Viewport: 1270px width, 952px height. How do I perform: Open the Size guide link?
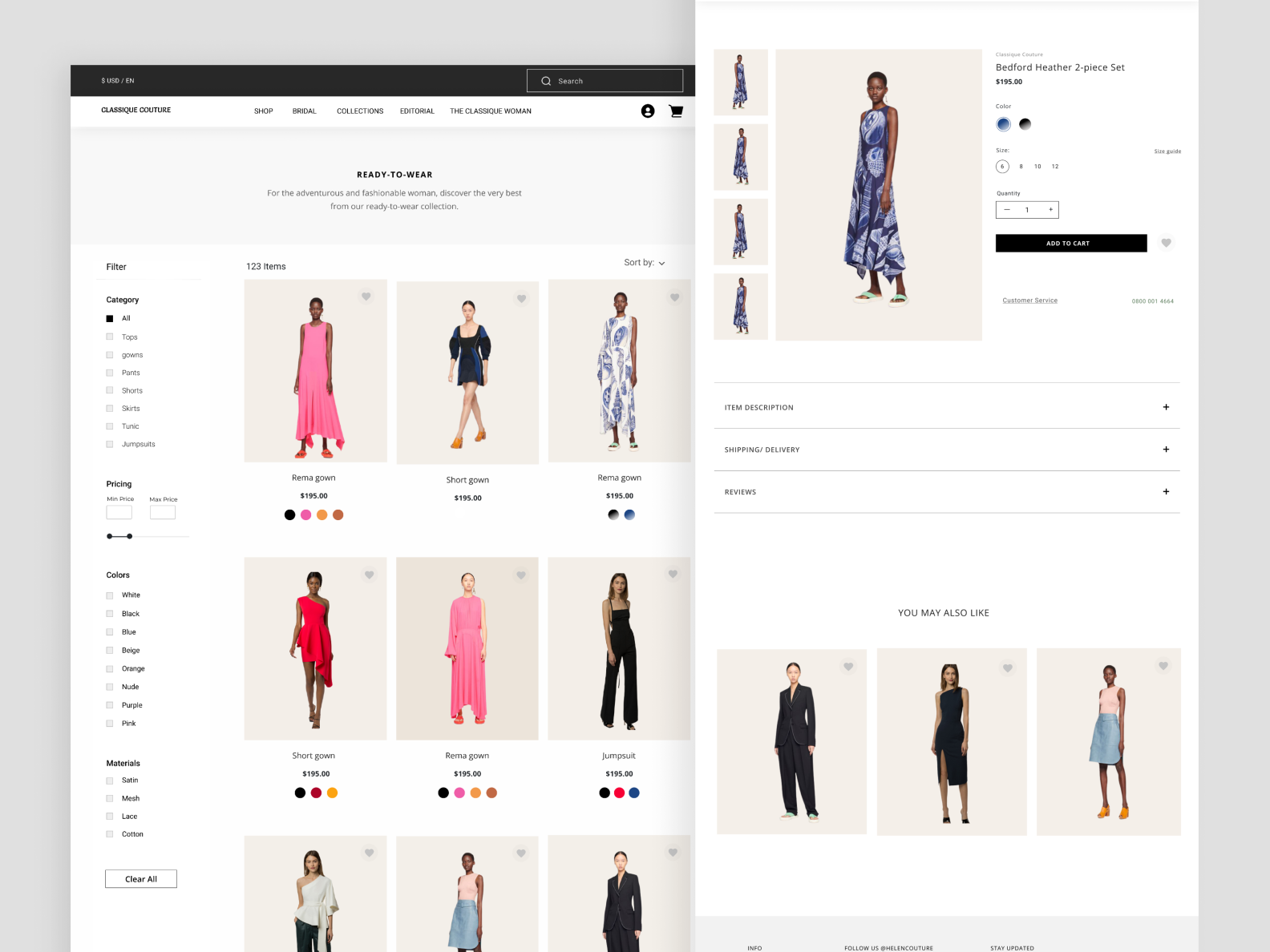1167,151
